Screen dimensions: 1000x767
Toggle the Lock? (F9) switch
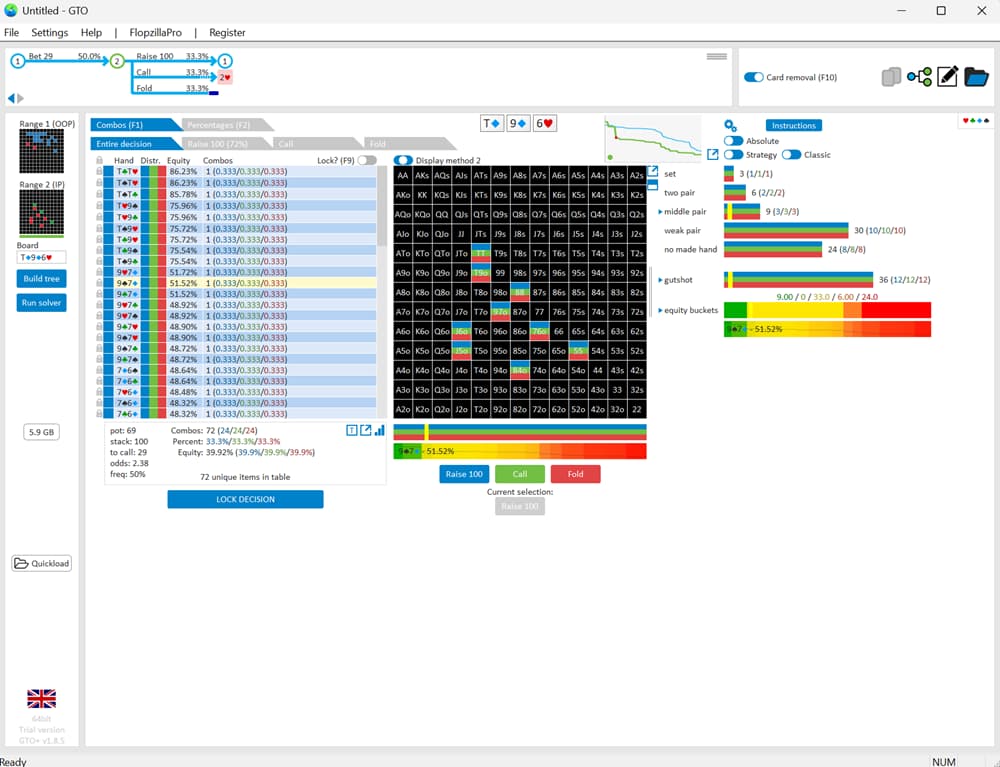coord(367,161)
